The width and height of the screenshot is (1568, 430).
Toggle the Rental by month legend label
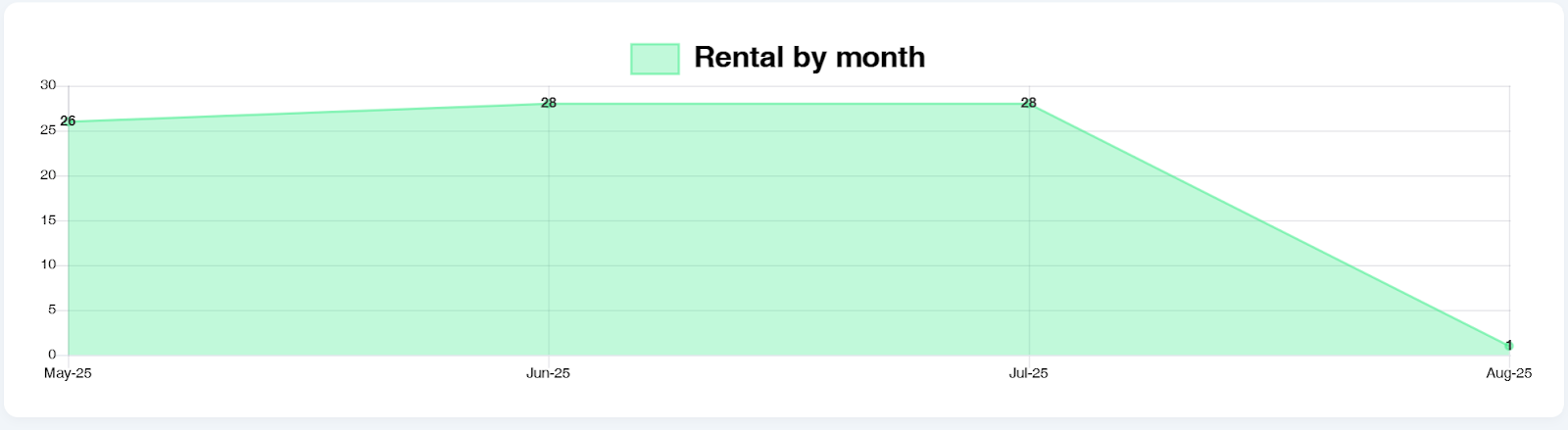coord(808,58)
